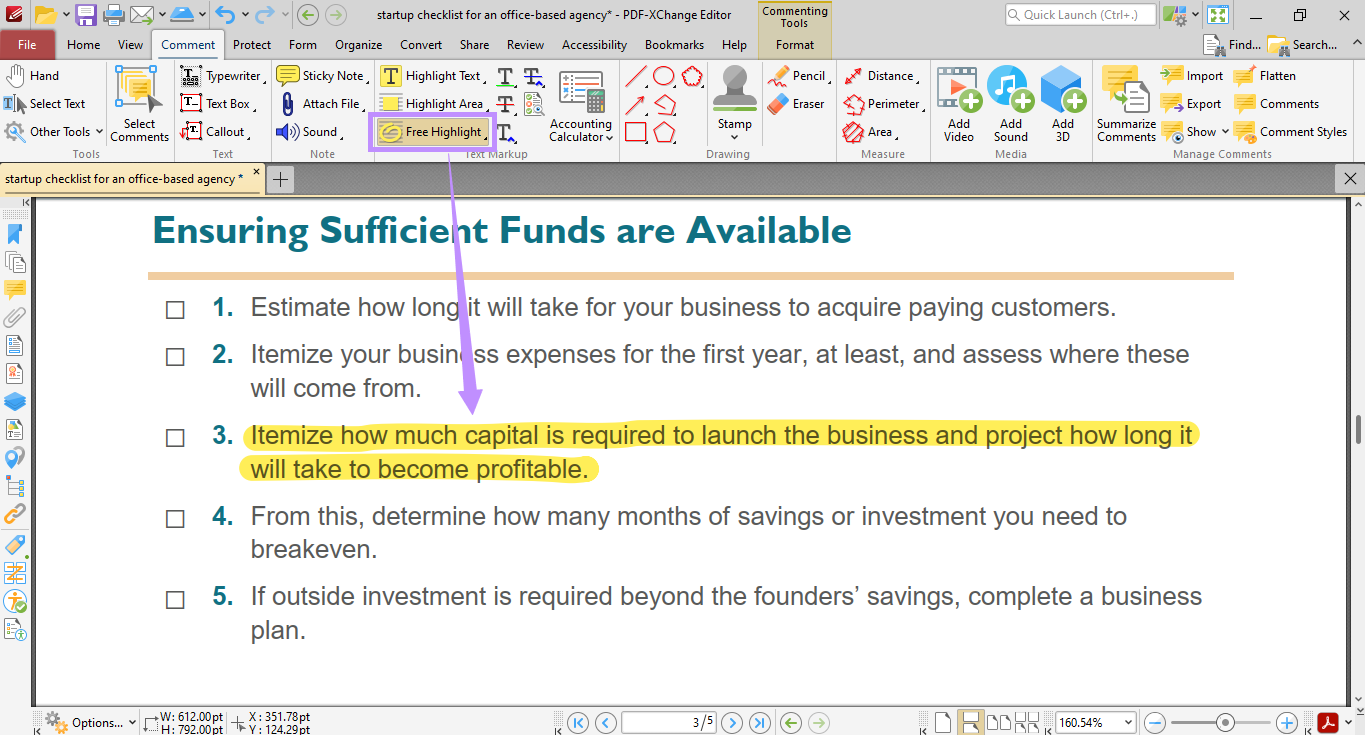This screenshot has height=735, width=1365.
Task: Select the Free Highlight tool
Action: [x=432, y=131]
